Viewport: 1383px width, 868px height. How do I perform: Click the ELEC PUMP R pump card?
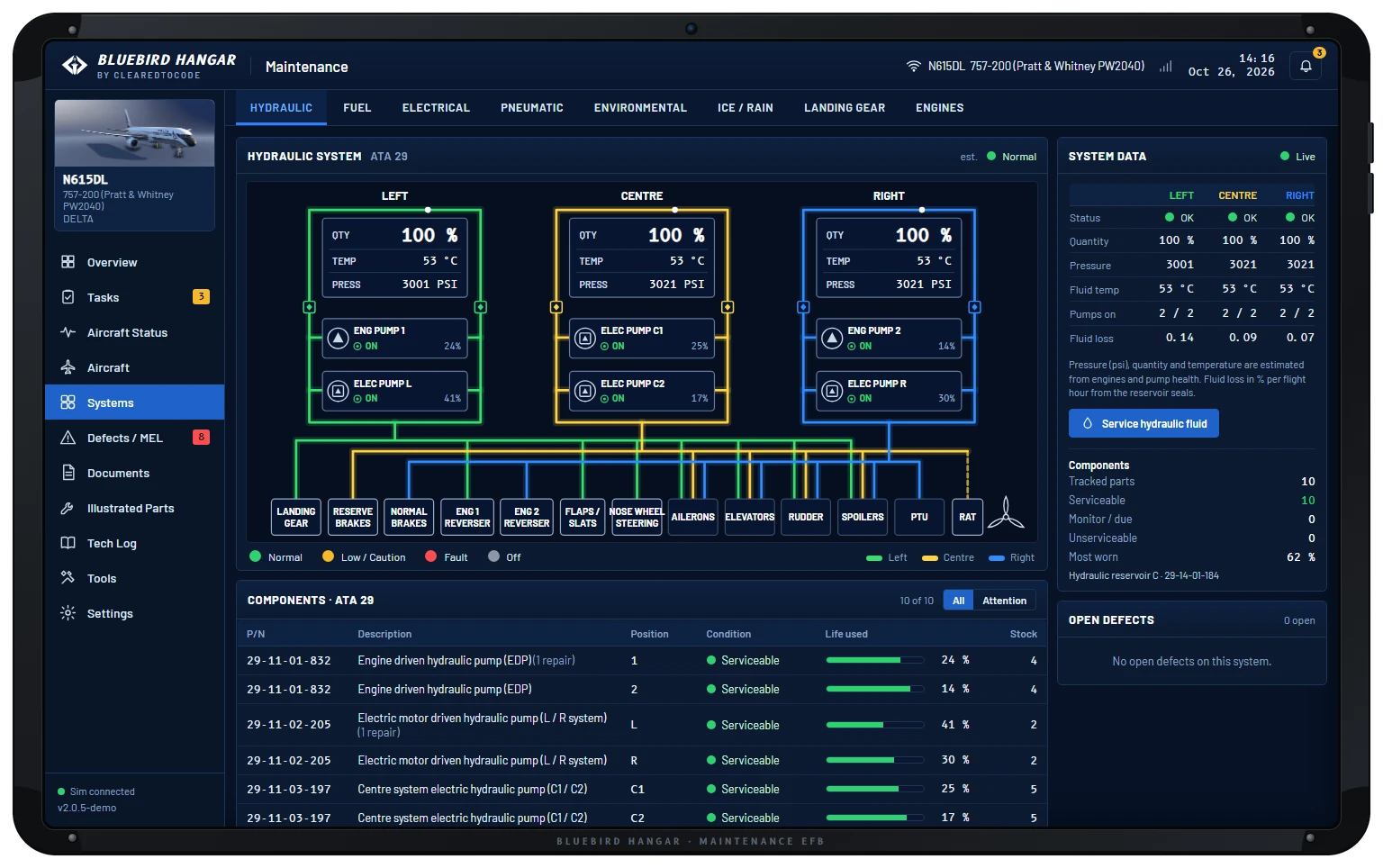pyautogui.click(x=890, y=391)
